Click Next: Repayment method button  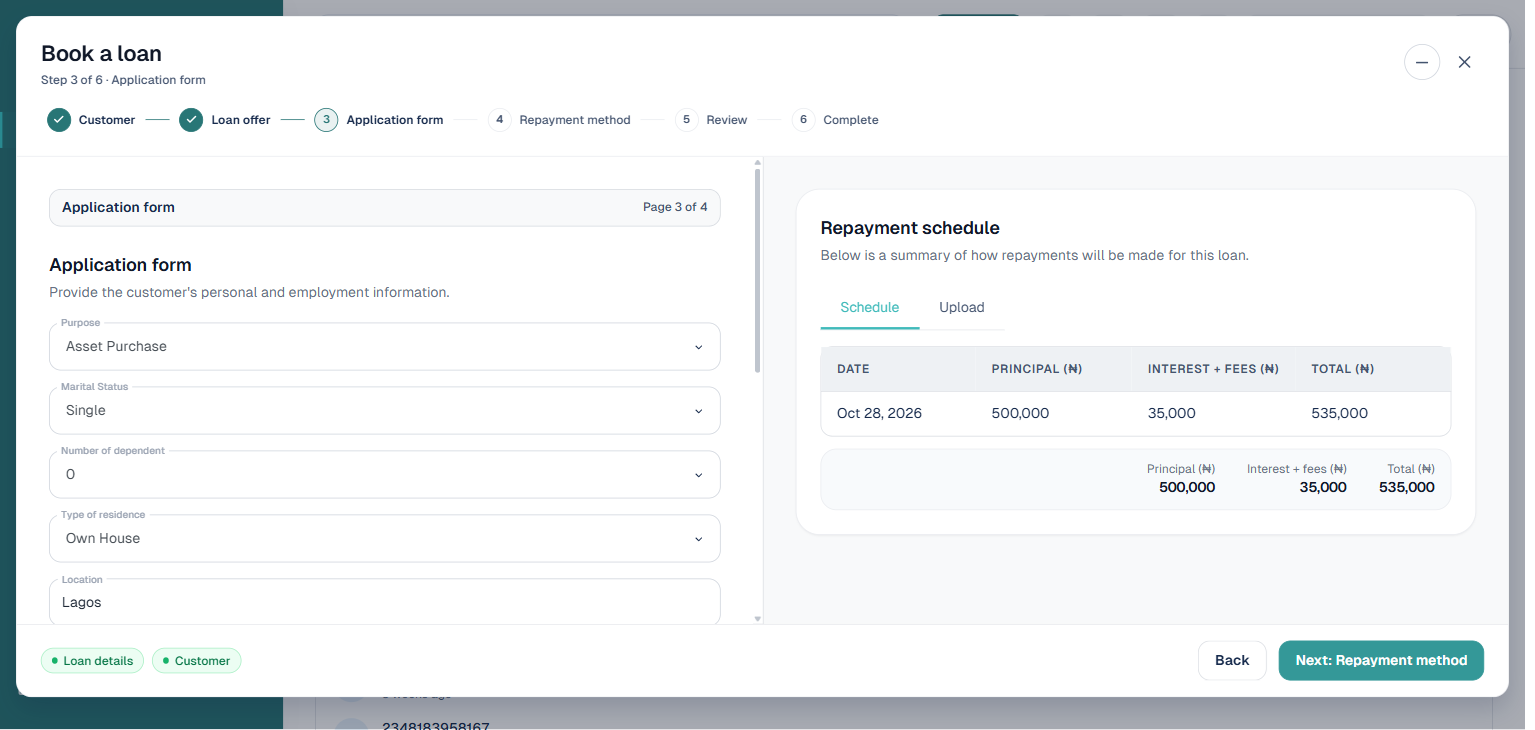(x=1381, y=660)
